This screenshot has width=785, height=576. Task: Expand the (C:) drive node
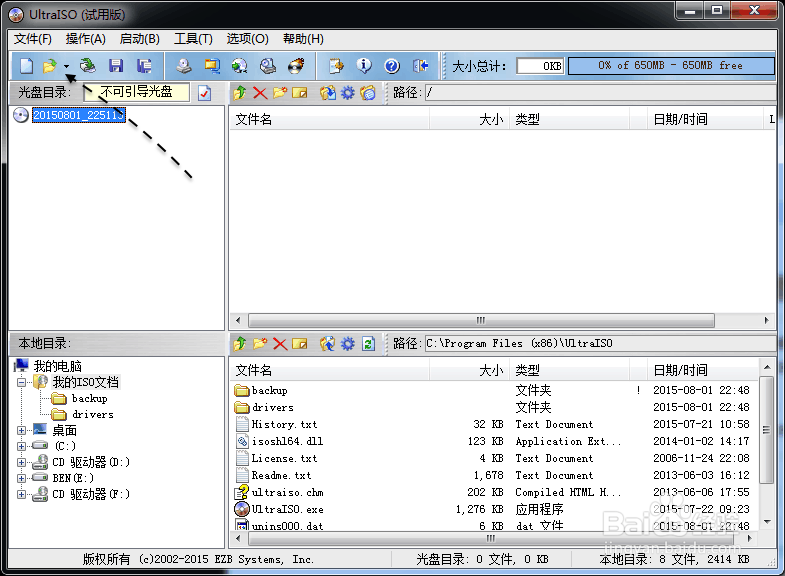pos(21,446)
